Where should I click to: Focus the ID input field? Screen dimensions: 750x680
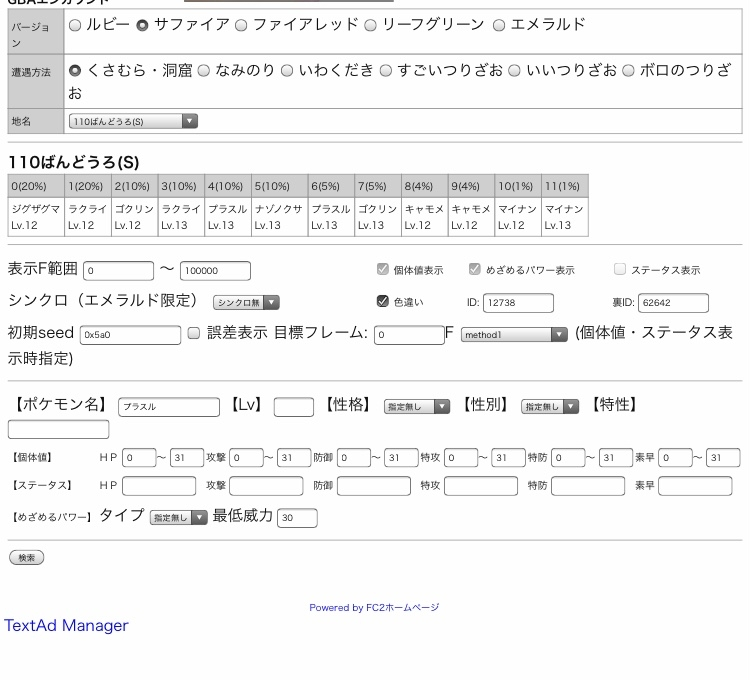click(x=518, y=303)
